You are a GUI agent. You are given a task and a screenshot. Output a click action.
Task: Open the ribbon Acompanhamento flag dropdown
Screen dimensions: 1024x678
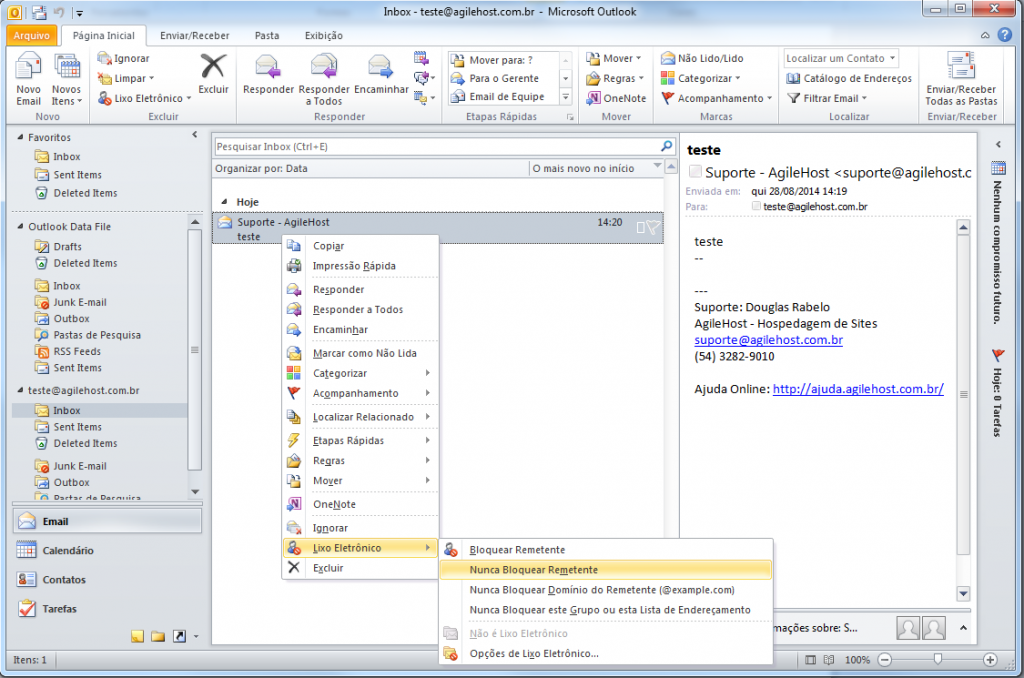(x=716, y=98)
